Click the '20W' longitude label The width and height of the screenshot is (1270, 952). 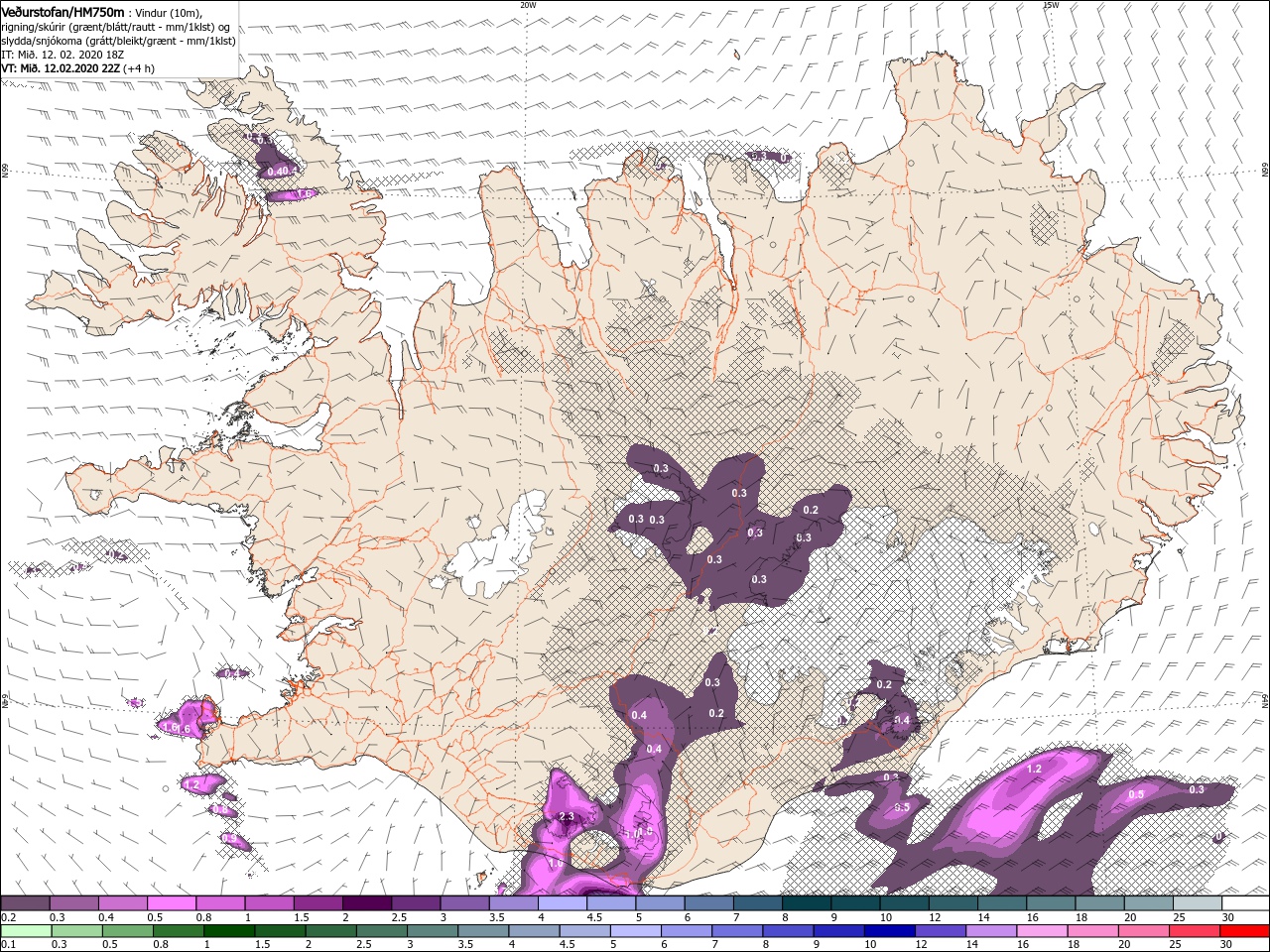tap(528, 5)
